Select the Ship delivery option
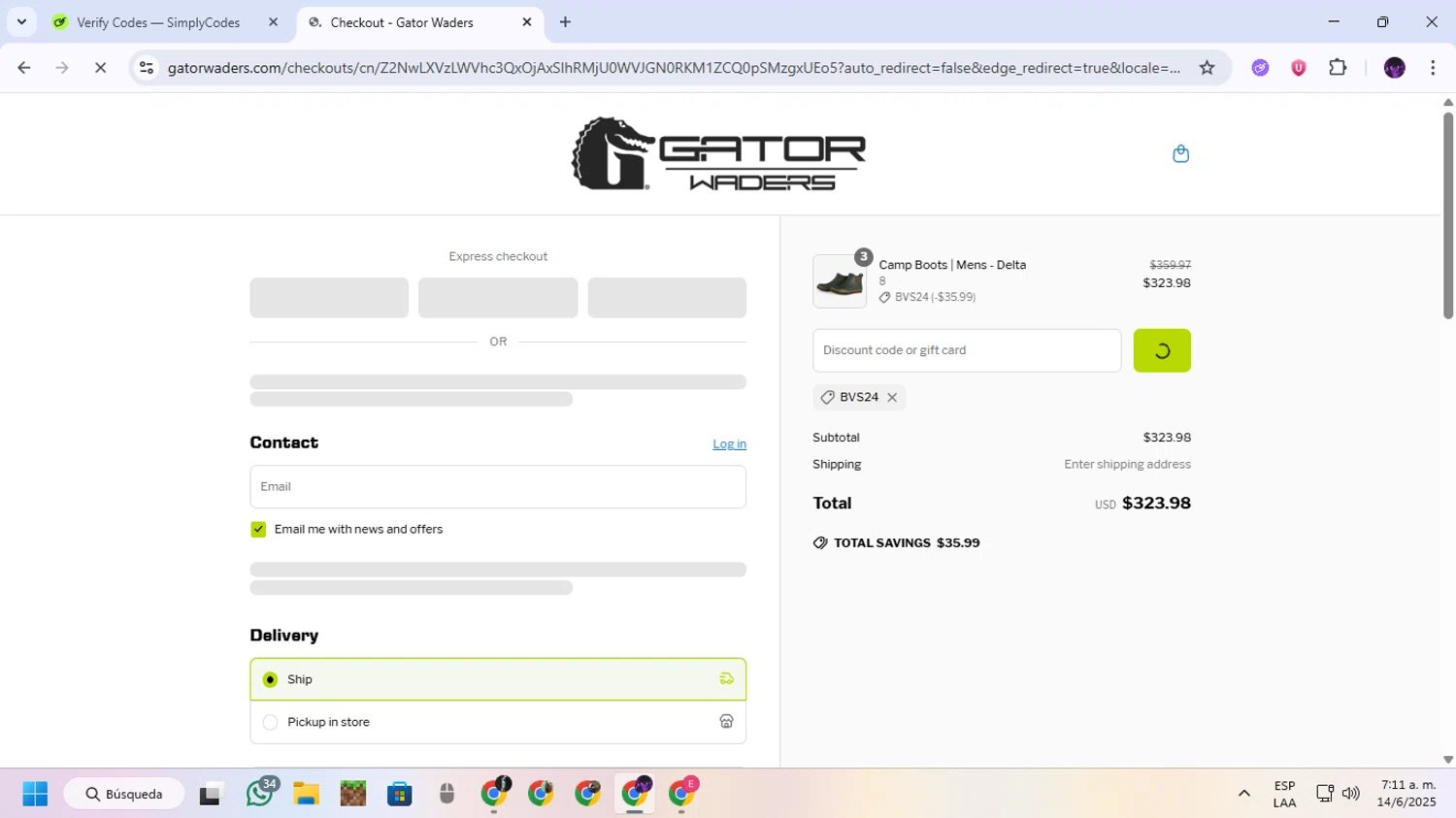 point(498,679)
